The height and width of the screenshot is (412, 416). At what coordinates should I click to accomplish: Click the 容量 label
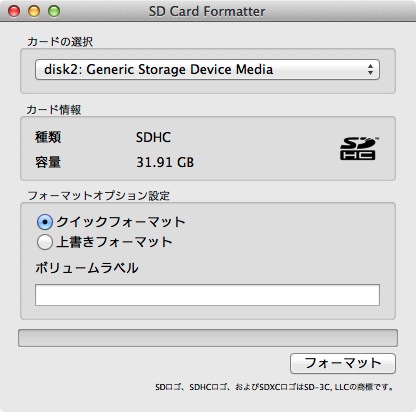pos(48,162)
